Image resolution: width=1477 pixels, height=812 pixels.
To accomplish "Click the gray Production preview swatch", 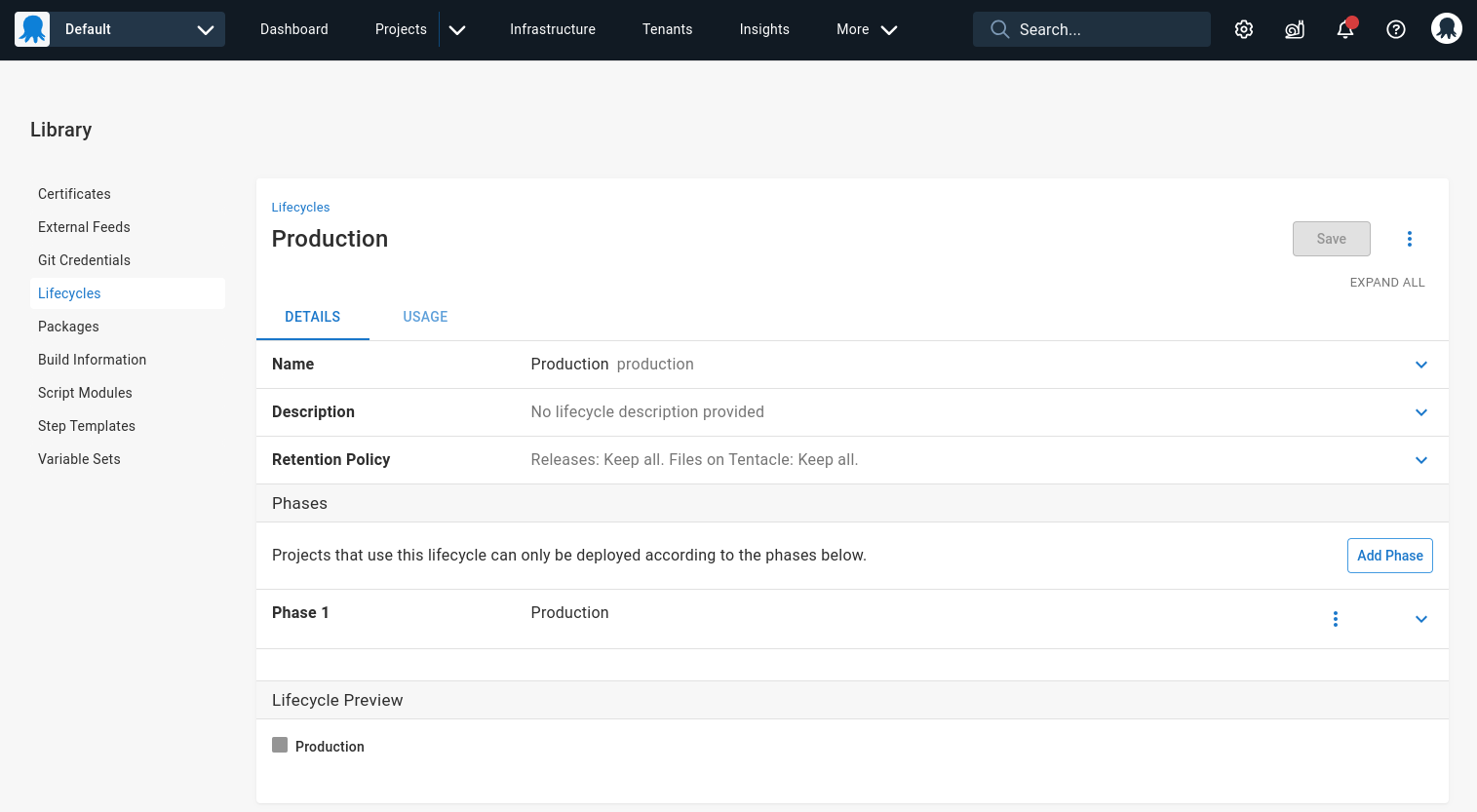I will click(280, 746).
